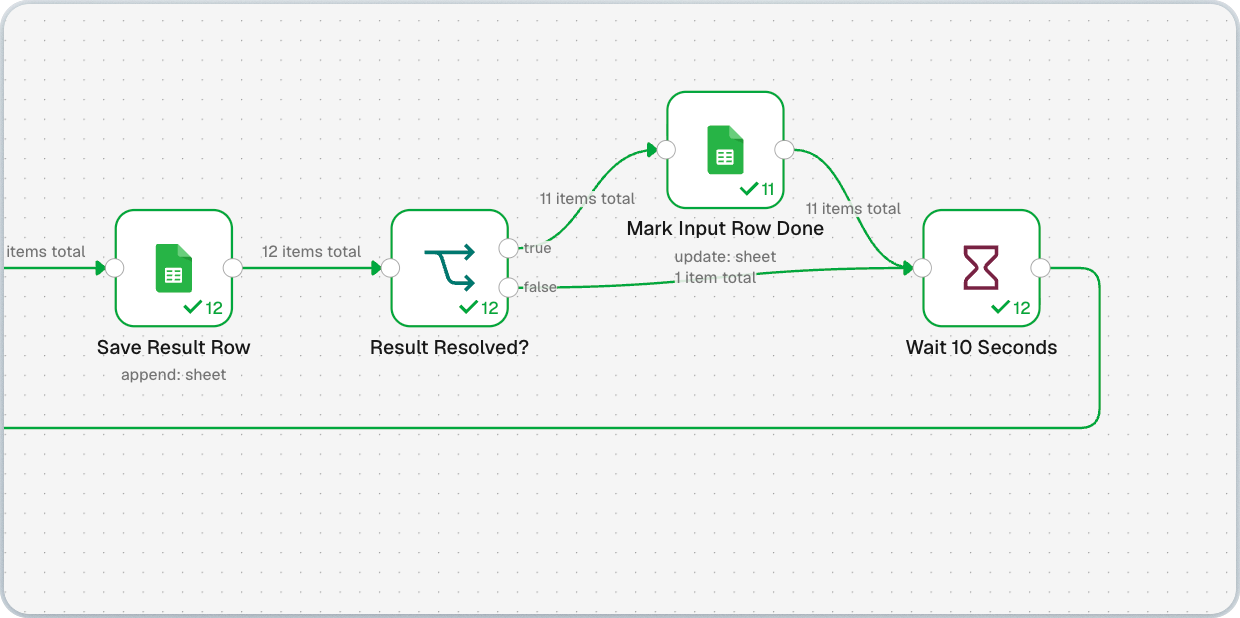The image size is (1240, 618).
Task: Click the false output port of Result Resolved?
Action: point(509,288)
